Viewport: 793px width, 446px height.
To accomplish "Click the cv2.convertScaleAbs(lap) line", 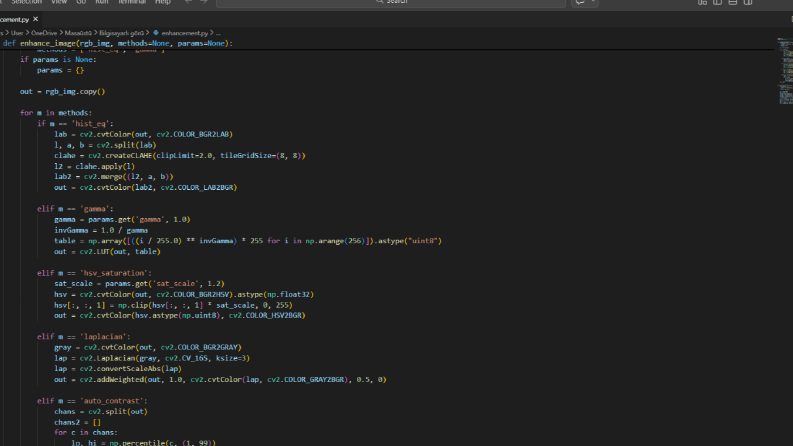I will point(118,369).
